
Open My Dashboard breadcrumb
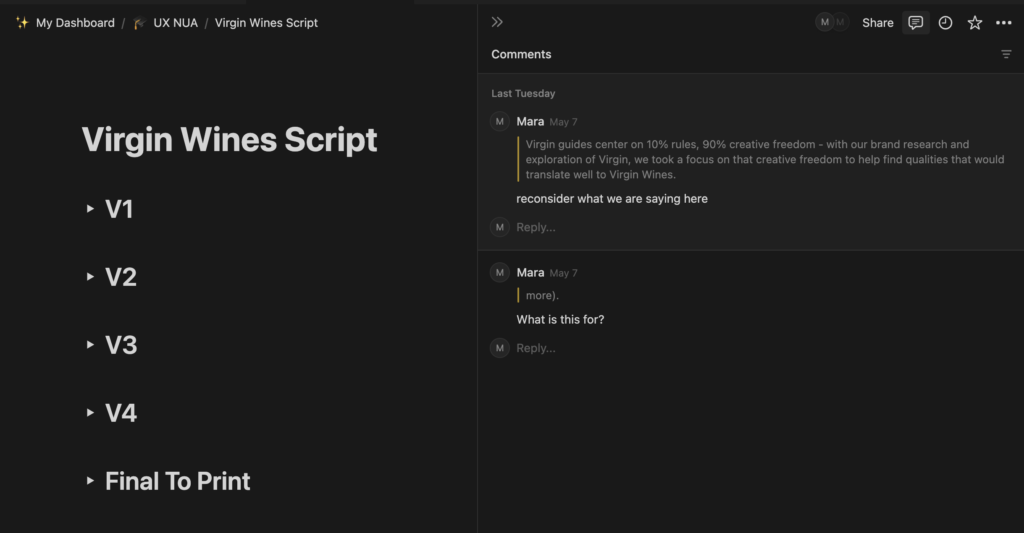(75, 23)
